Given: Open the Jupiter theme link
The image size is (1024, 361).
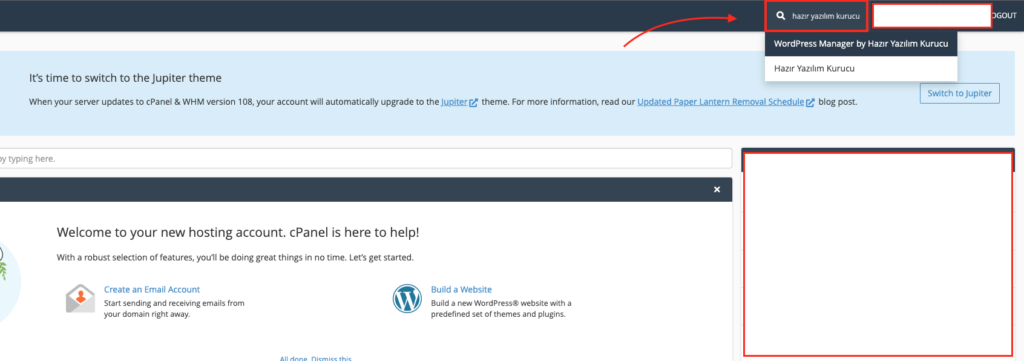Looking at the screenshot, I should 455,102.
